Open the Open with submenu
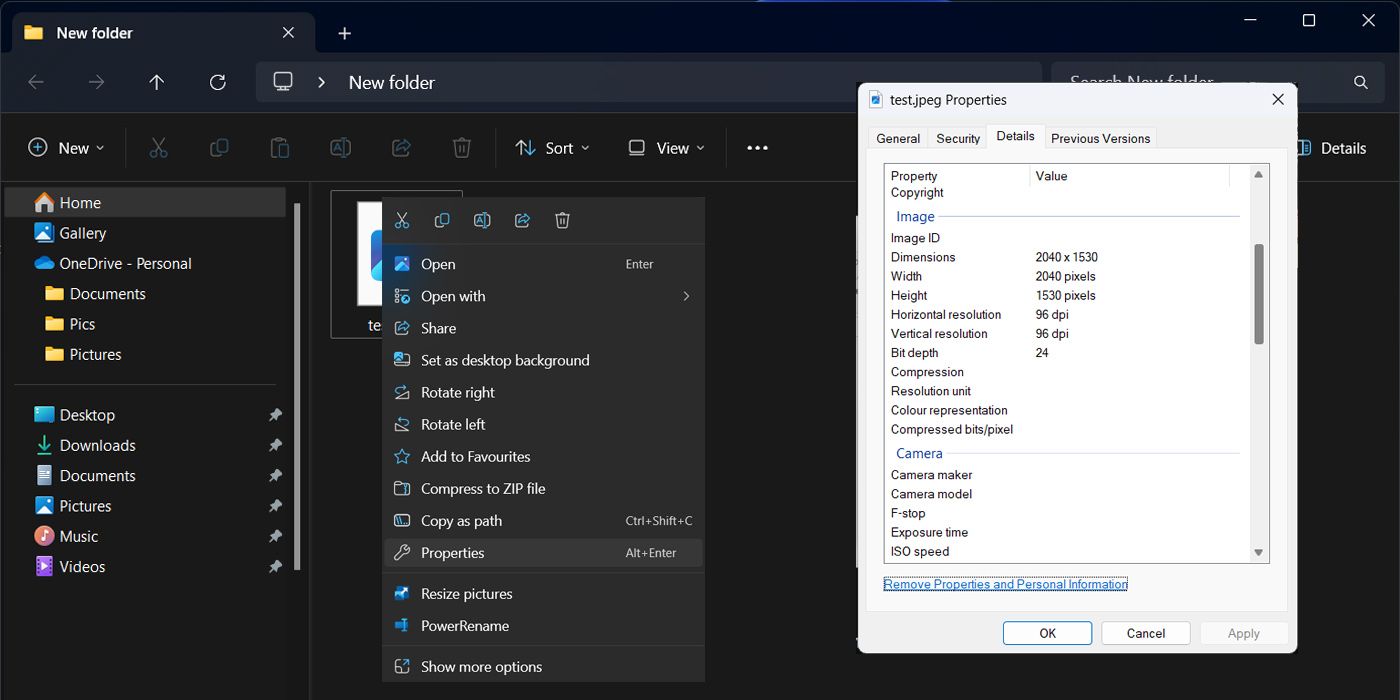The image size is (1400, 700). pyautogui.click(x=452, y=296)
